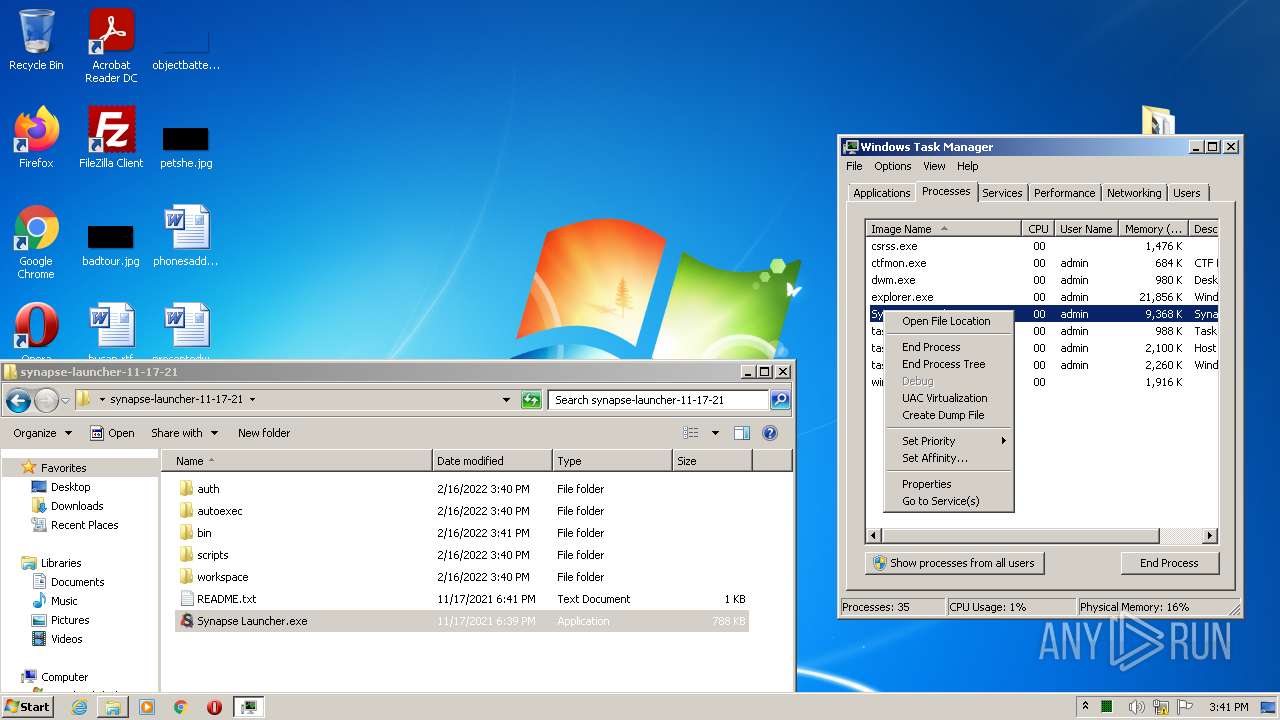Expand the recent pages dropdown arrow
1280x720 pixels.
65,401
